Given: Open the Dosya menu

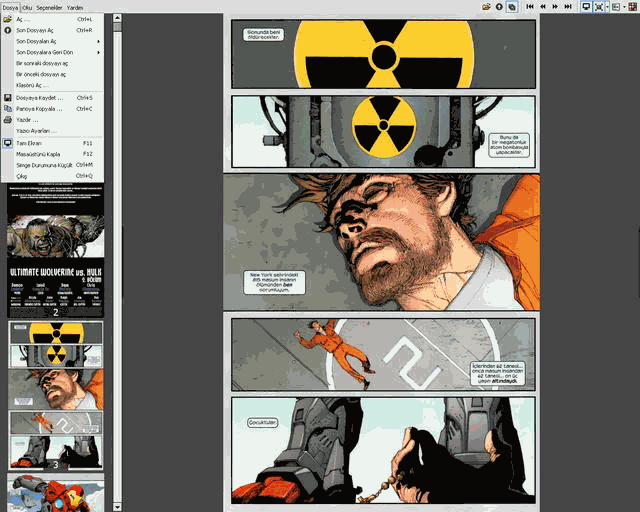Looking at the screenshot, I should pyautogui.click(x=10, y=7).
